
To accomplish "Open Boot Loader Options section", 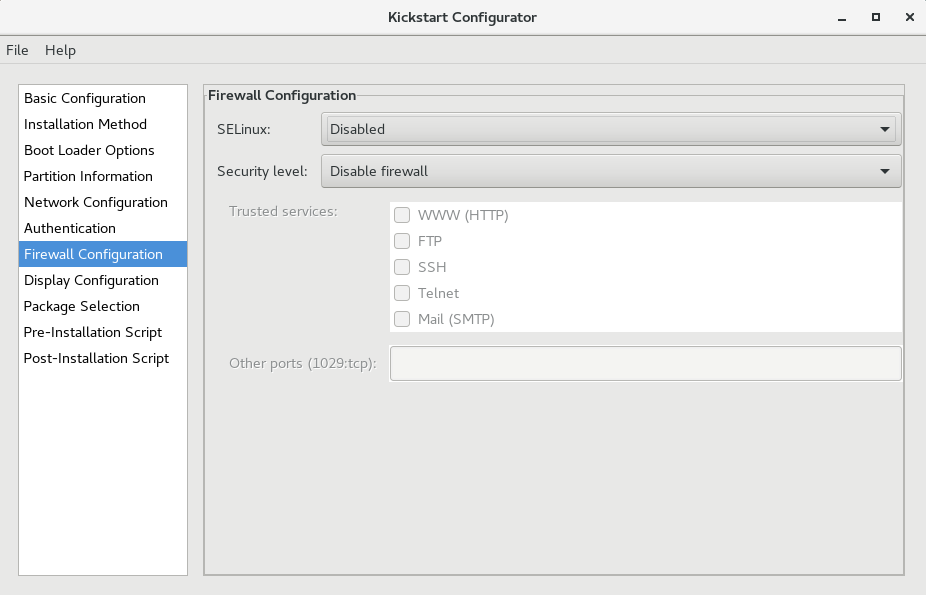I will [89, 150].
